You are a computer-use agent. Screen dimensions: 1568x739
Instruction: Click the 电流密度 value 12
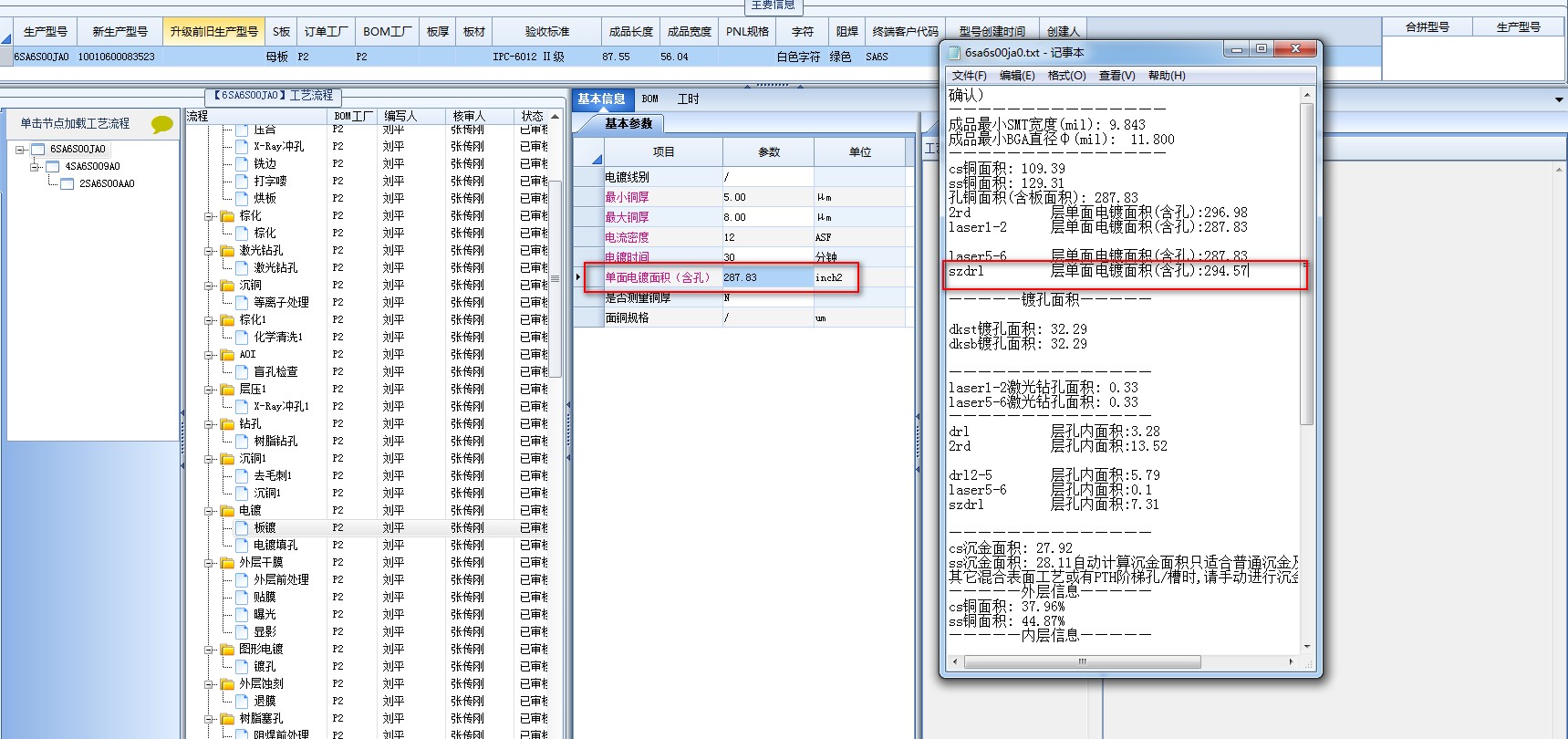coord(767,237)
